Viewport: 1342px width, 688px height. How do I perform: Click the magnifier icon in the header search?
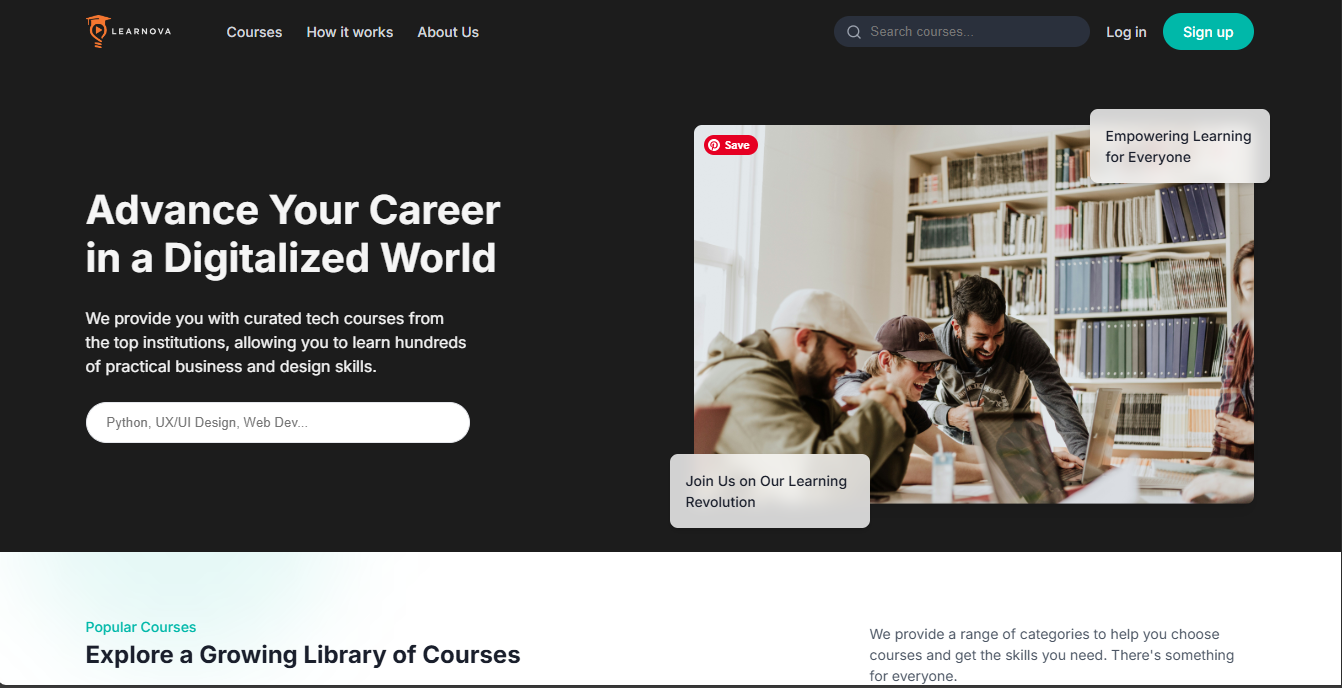[x=854, y=32]
